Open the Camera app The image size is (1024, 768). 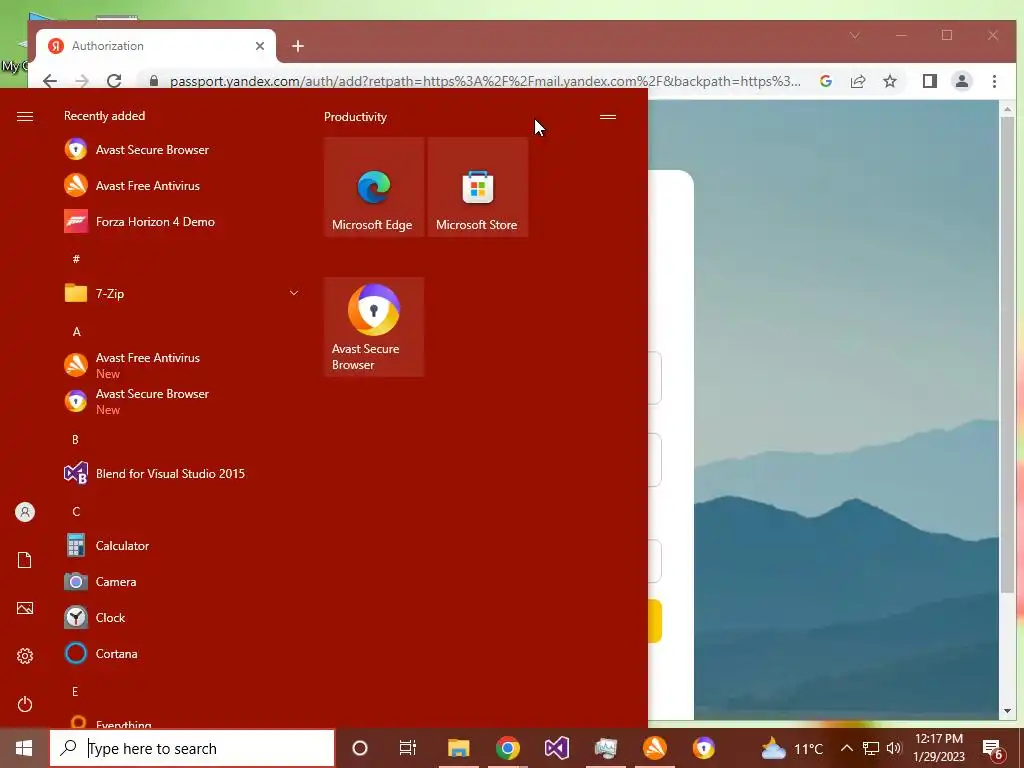click(x=181, y=581)
